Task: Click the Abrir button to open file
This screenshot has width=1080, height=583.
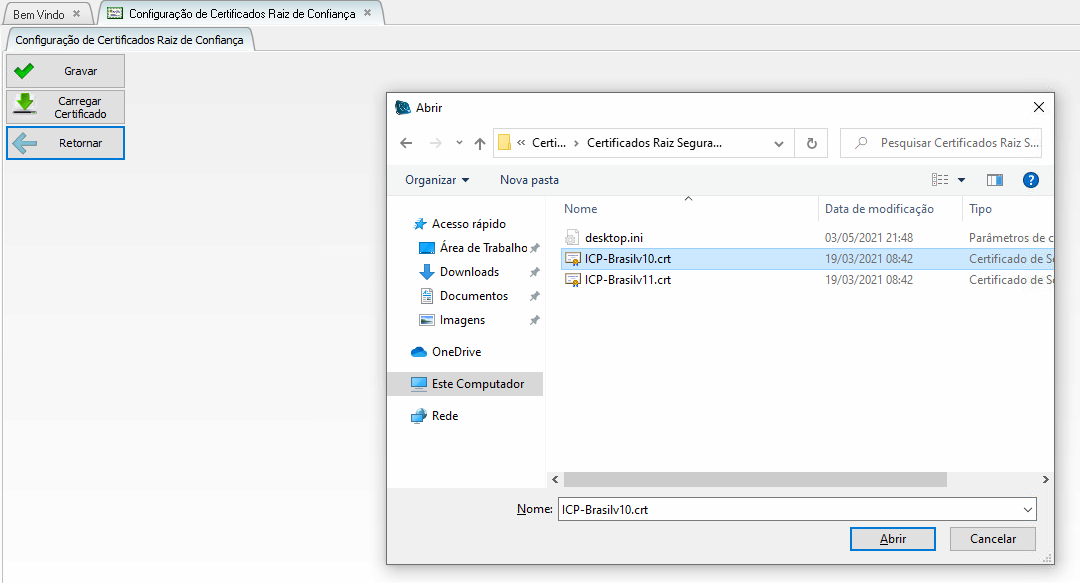Action: pos(892,539)
